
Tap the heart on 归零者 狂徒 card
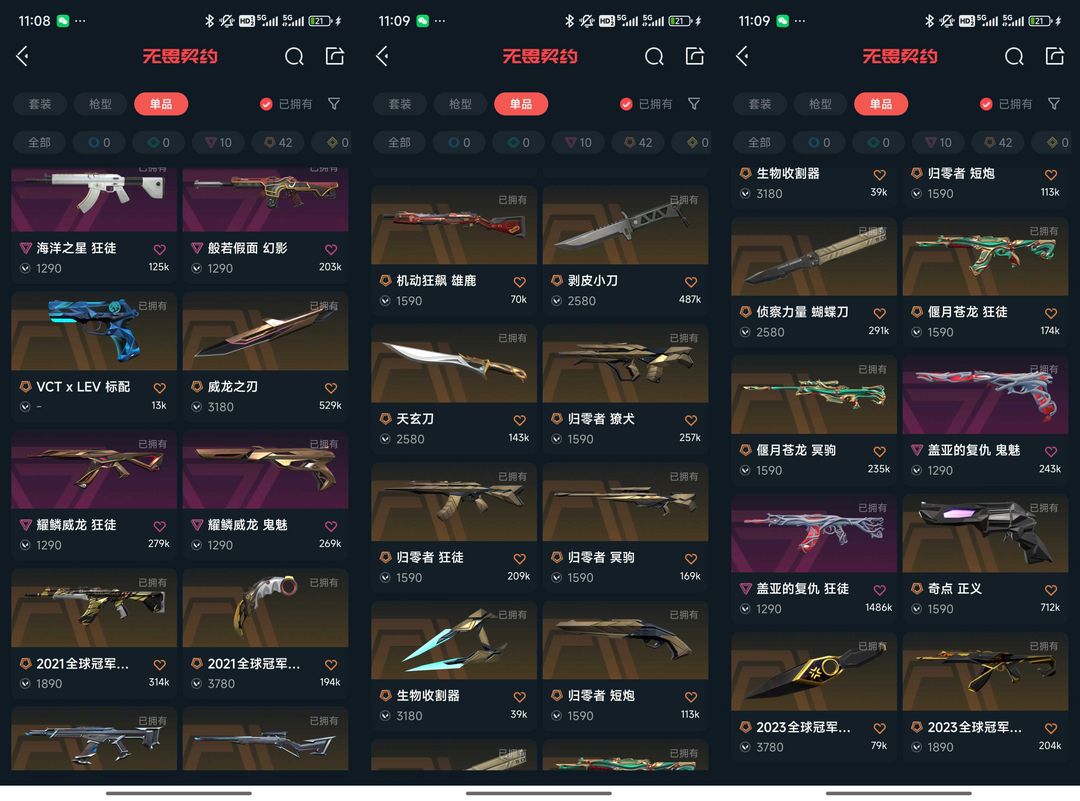[x=520, y=559]
